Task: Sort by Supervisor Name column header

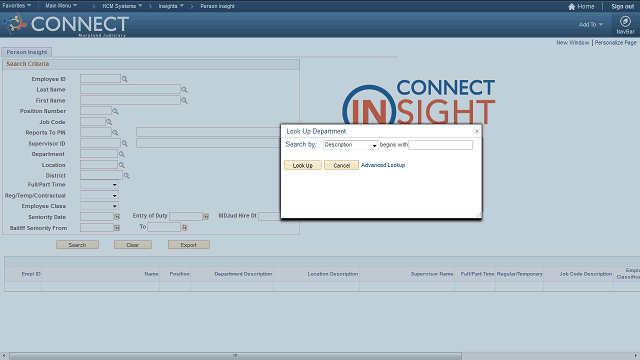Action: [432, 274]
